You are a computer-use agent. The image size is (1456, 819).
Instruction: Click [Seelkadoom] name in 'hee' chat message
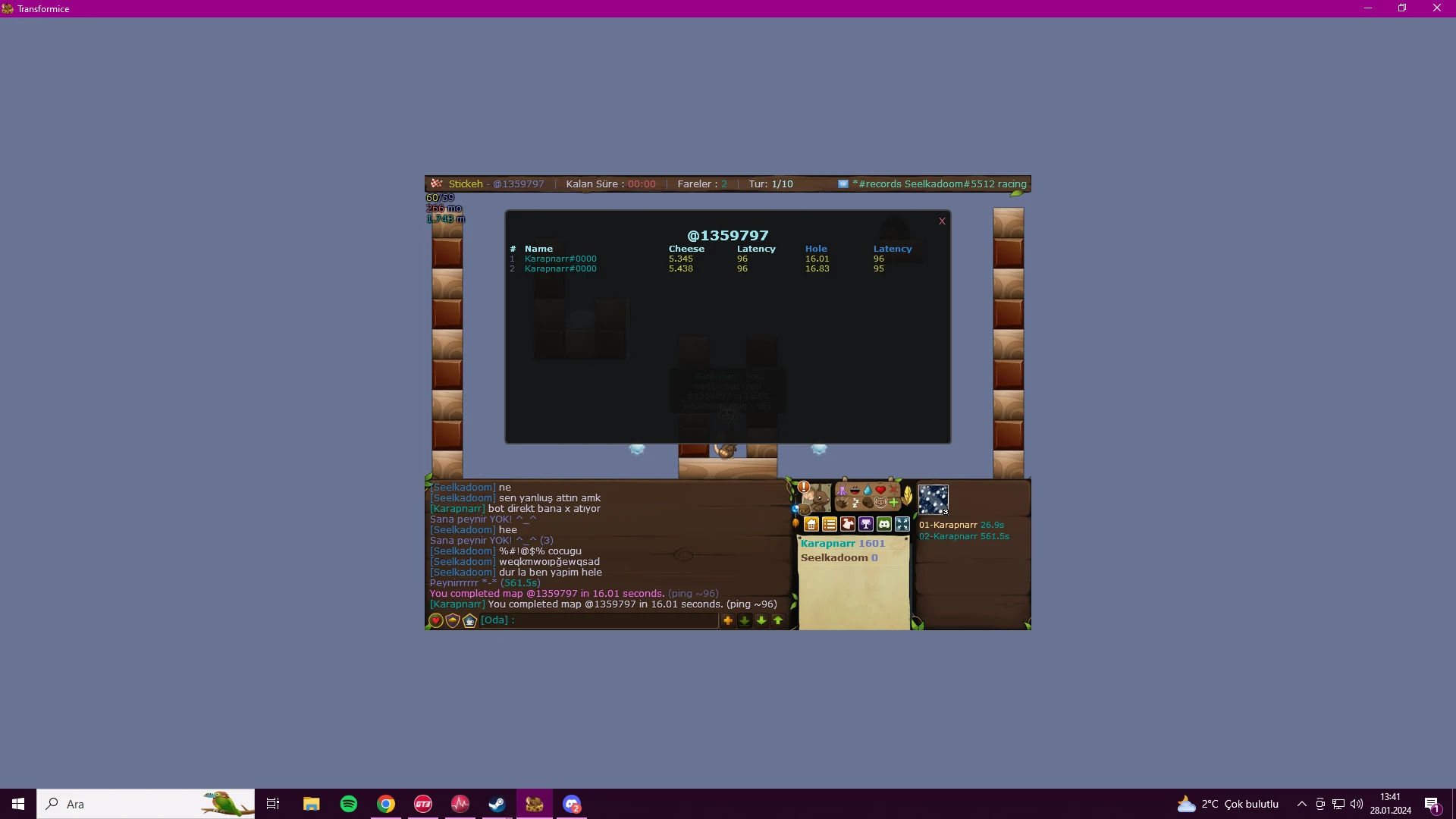[463, 530]
